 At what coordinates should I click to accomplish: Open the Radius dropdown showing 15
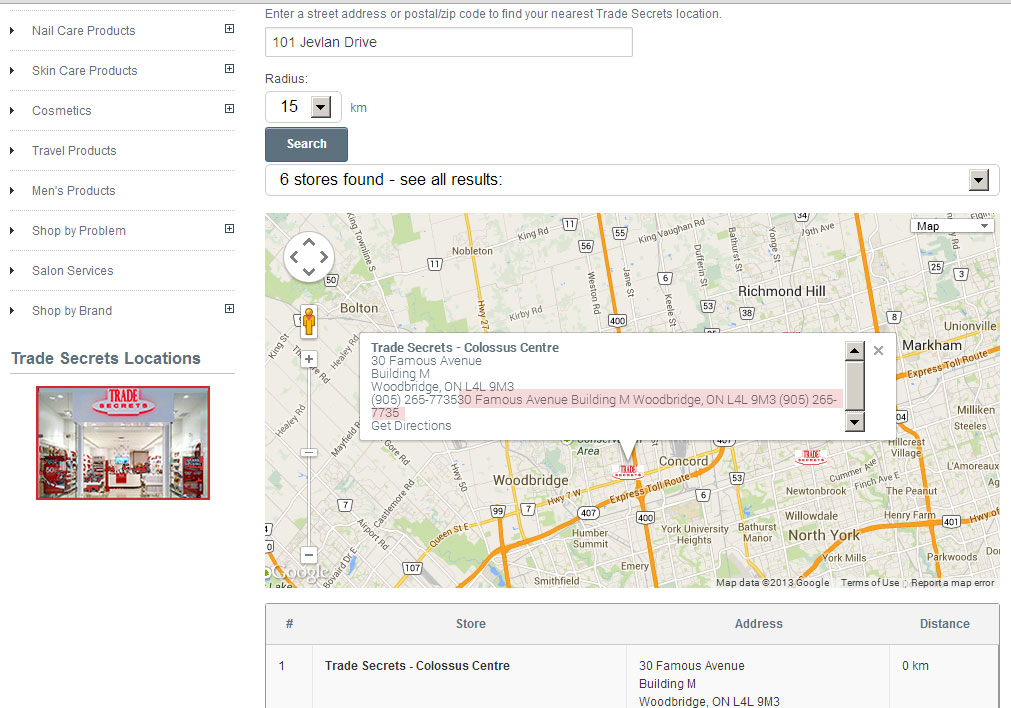click(x=303, y=107)
